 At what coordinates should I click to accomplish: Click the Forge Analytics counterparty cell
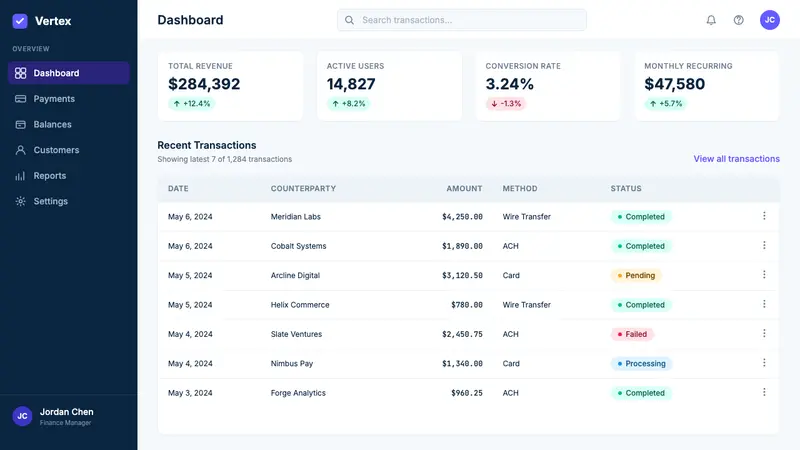coord(298,393)
